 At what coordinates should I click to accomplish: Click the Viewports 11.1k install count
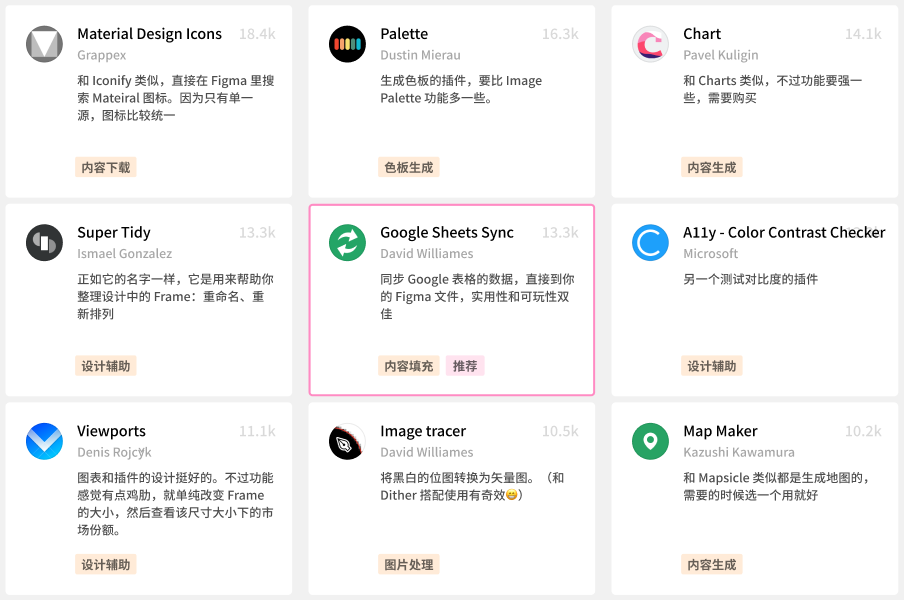click(x=256, y=432)
